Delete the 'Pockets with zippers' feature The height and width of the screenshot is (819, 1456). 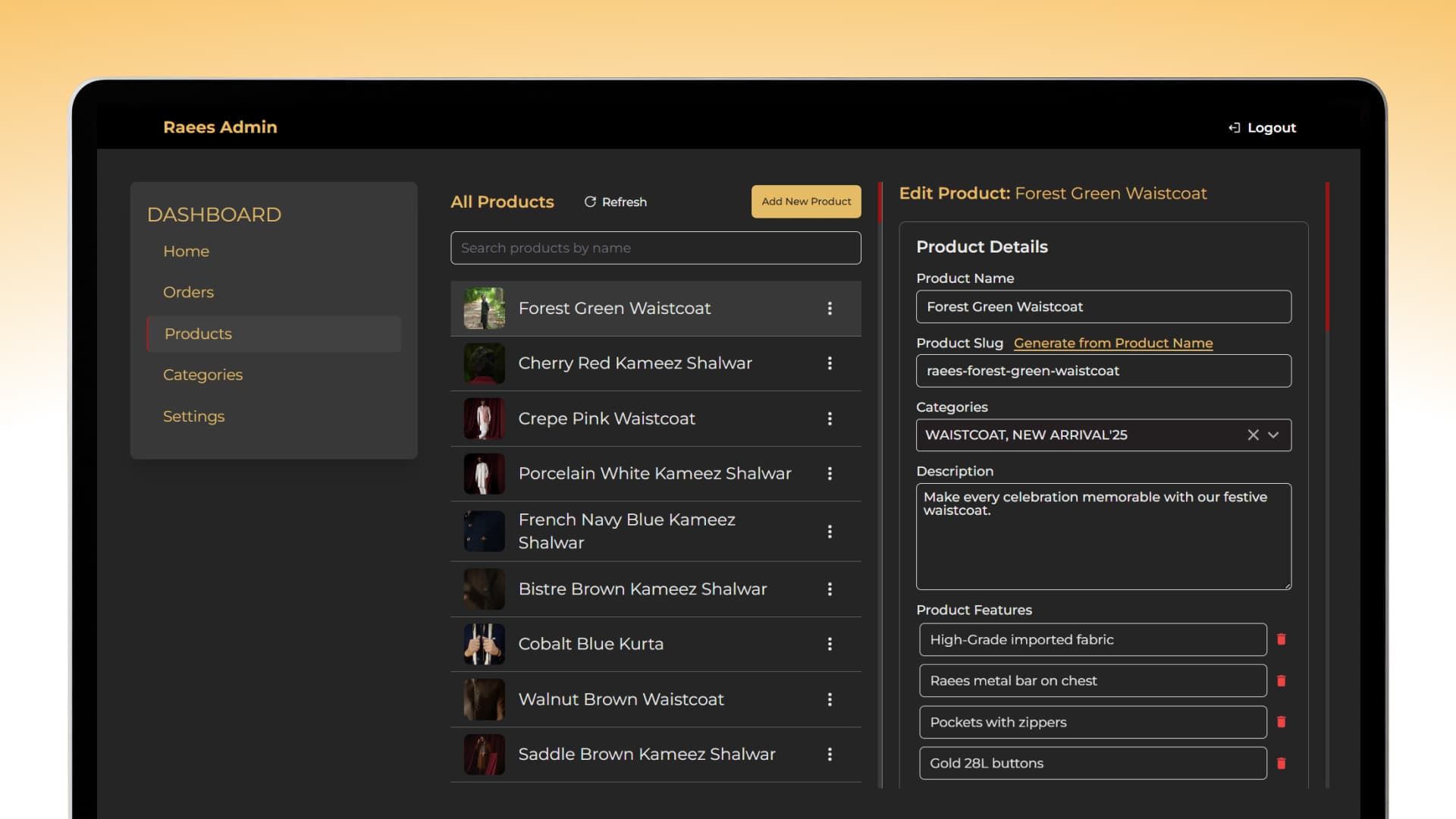[x=1281, y=722]
